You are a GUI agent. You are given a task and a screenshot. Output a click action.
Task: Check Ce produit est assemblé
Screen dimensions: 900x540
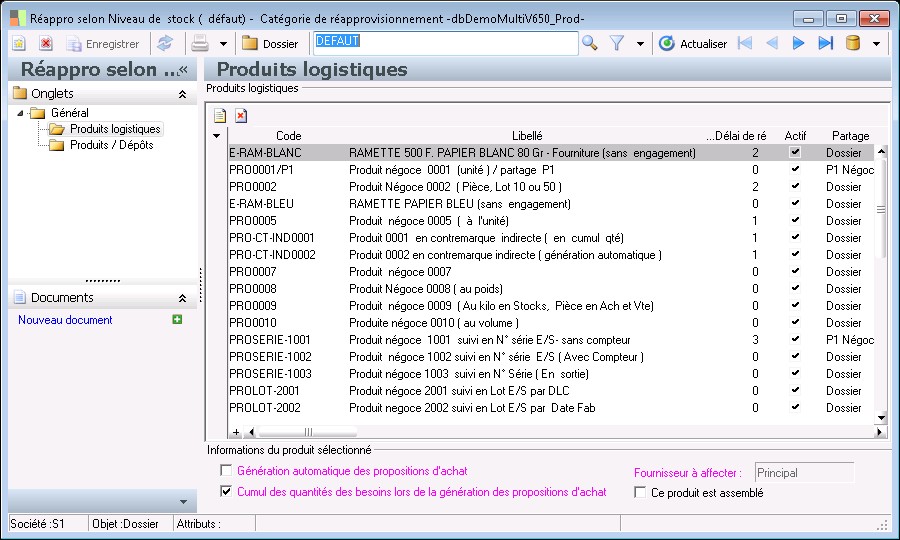click(640, 492)
